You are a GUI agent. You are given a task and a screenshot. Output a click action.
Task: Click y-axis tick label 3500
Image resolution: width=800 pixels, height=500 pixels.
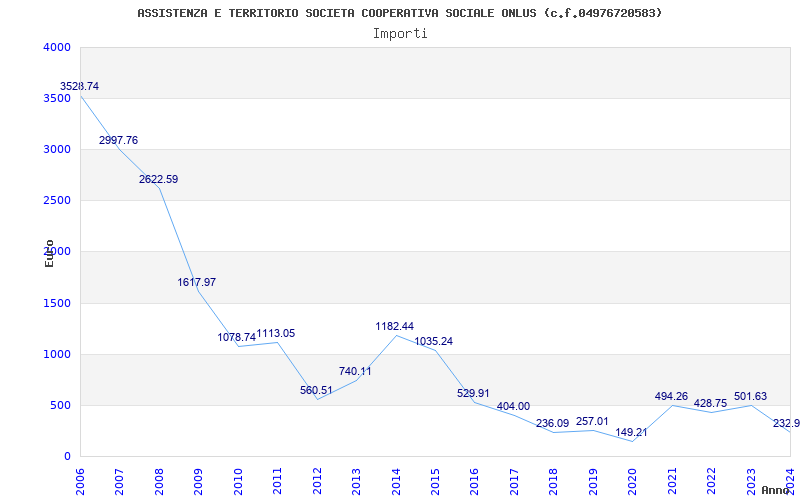tap(57, 98)
